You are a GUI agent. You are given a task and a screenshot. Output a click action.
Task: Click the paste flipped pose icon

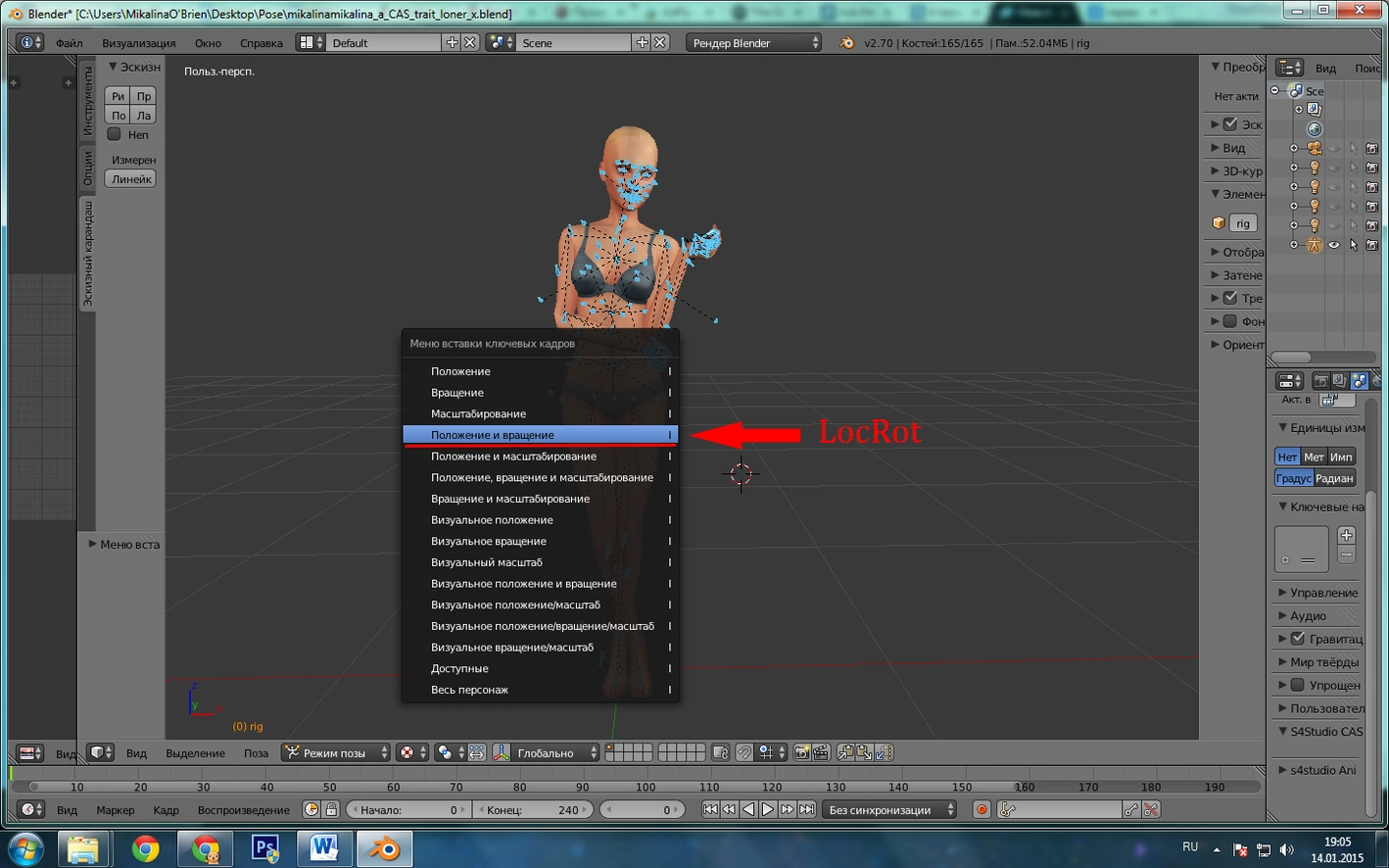coord(884,752)
